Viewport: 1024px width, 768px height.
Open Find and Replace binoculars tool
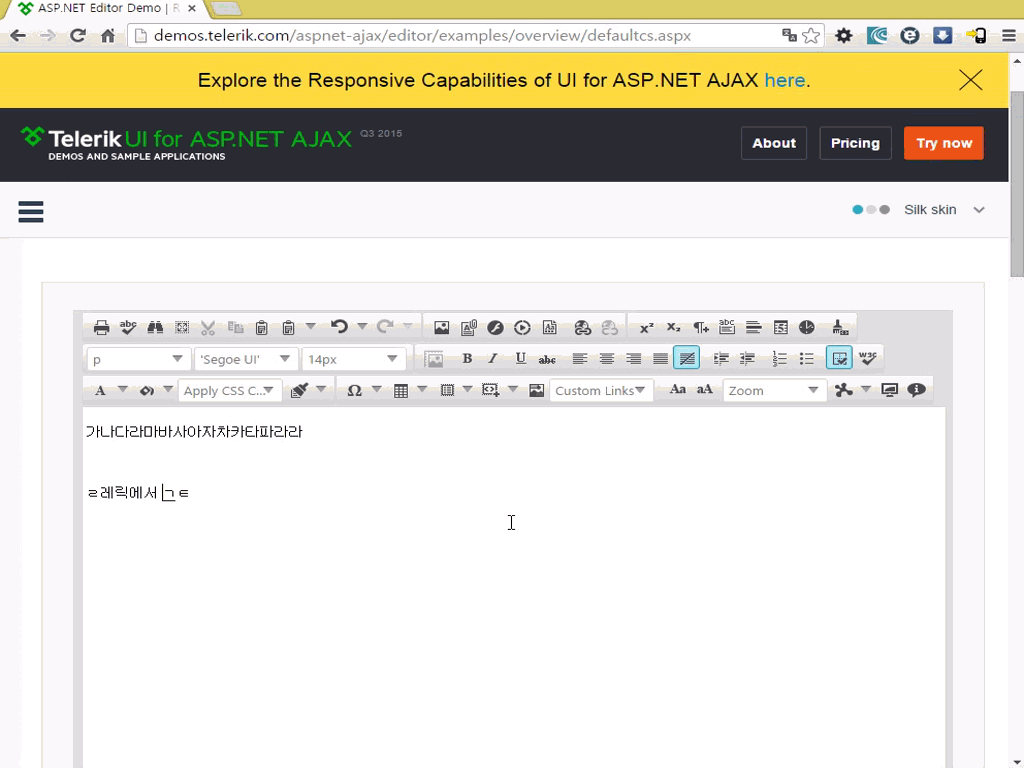click(x=155, y=327)
